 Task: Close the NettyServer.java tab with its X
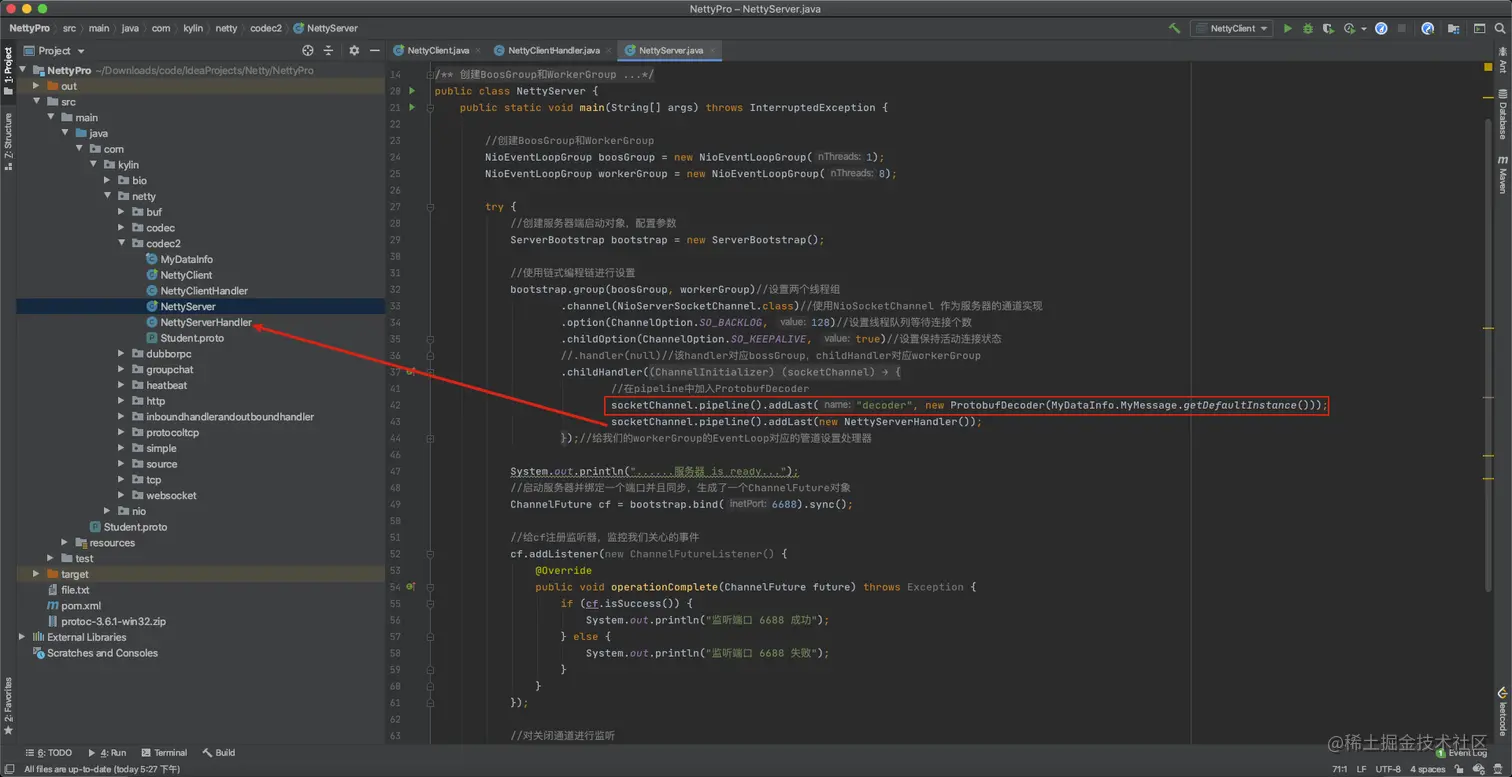tap(712, 50)
